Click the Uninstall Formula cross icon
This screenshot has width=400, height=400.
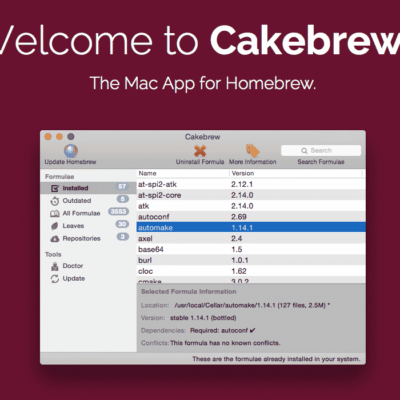click(200, 151)
